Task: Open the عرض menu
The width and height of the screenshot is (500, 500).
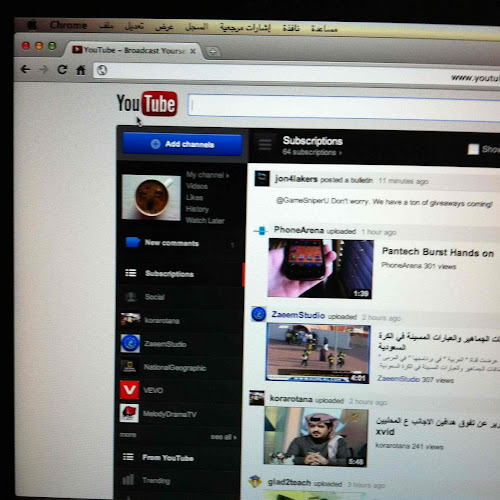Action: click(x=164, y=27)
